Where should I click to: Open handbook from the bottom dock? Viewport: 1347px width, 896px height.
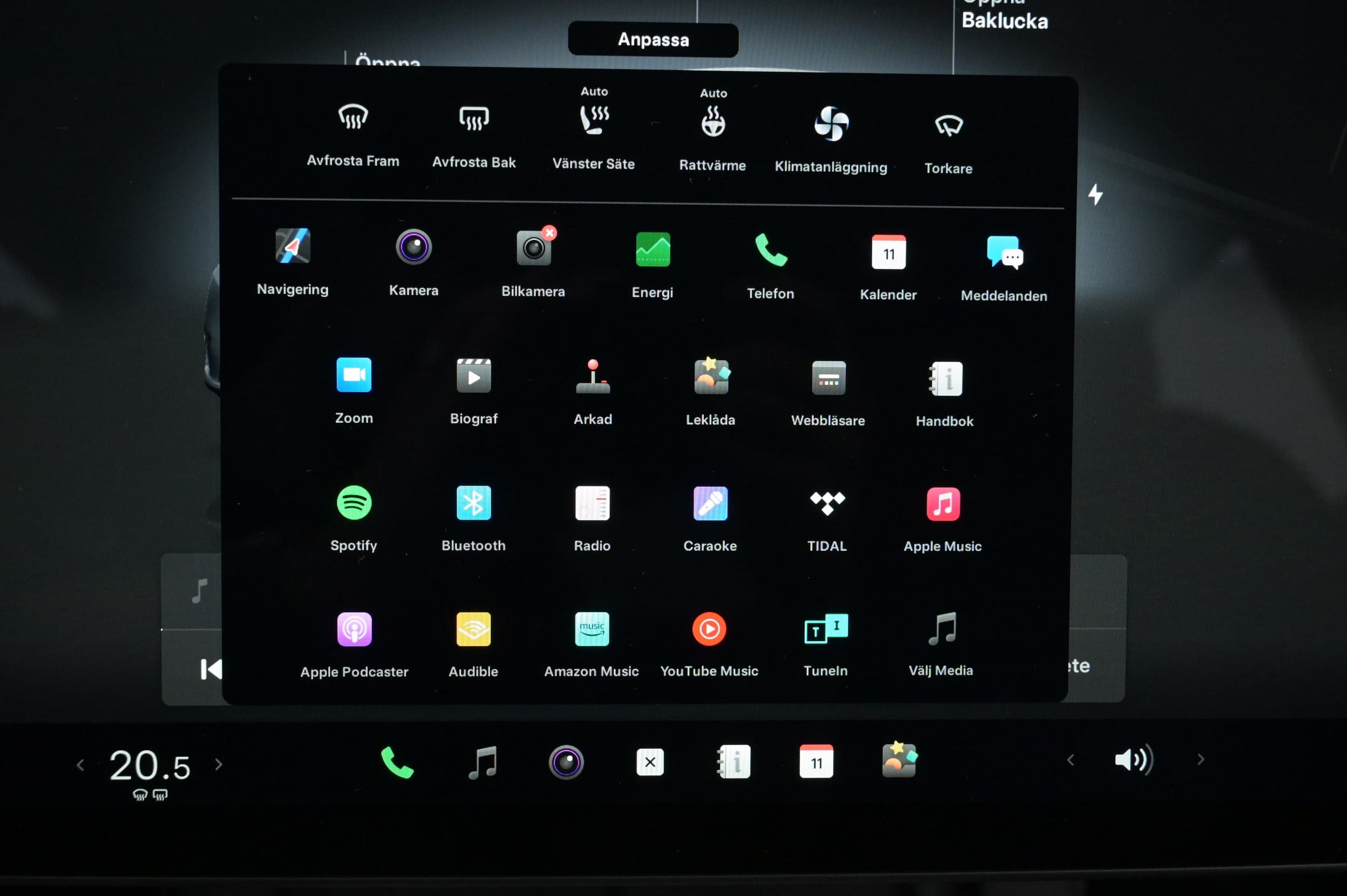[x=734, y=762]
